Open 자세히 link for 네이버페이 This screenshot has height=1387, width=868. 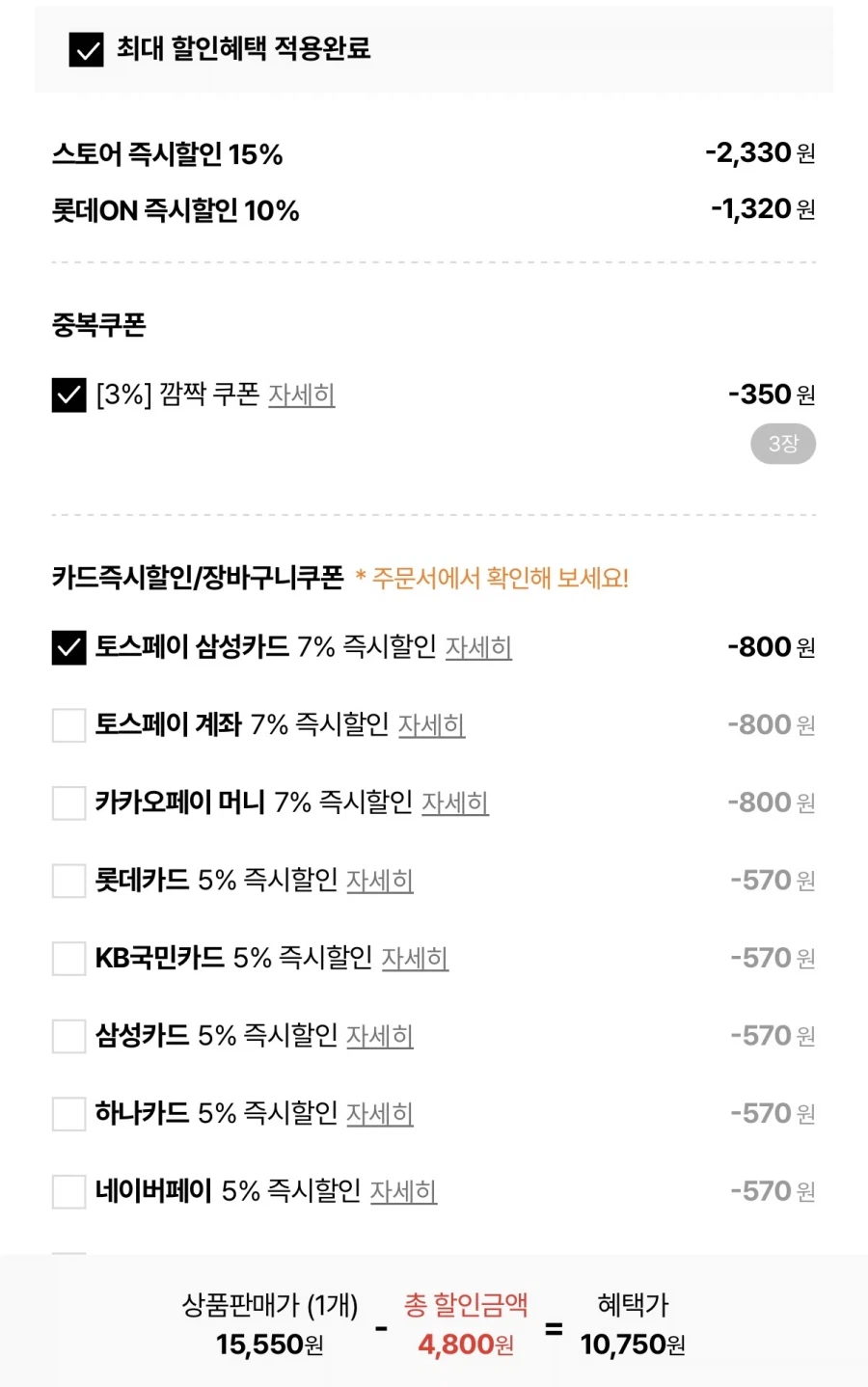coord(403,1192)
